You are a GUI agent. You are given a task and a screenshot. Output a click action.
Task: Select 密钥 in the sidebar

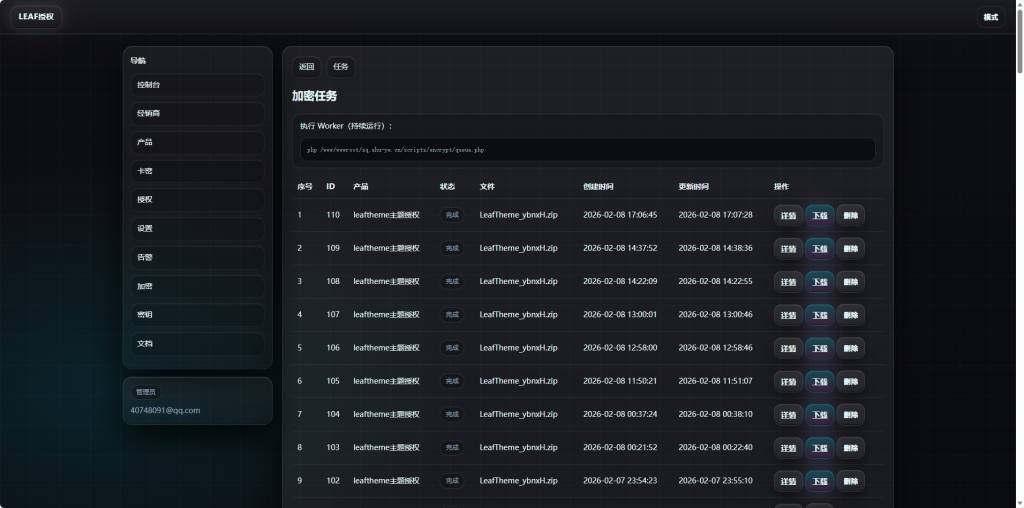[197, 314]
